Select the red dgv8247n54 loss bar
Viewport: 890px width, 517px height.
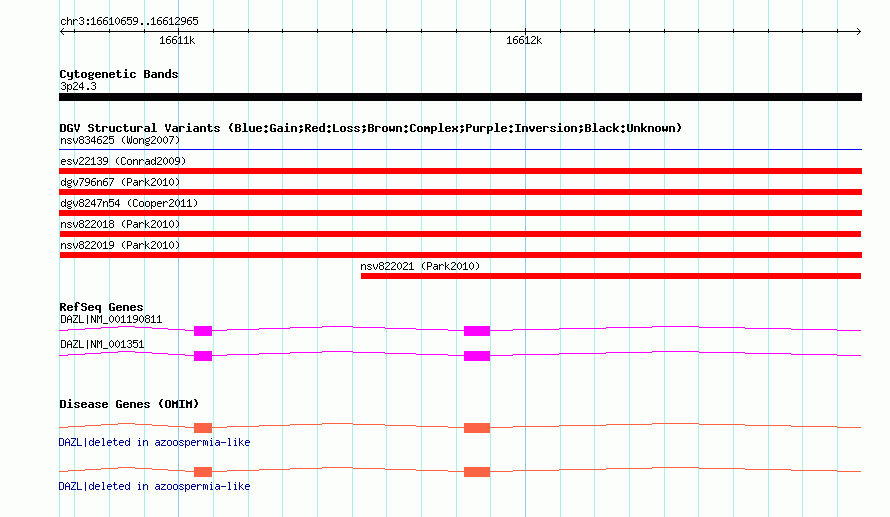point(460,213)
